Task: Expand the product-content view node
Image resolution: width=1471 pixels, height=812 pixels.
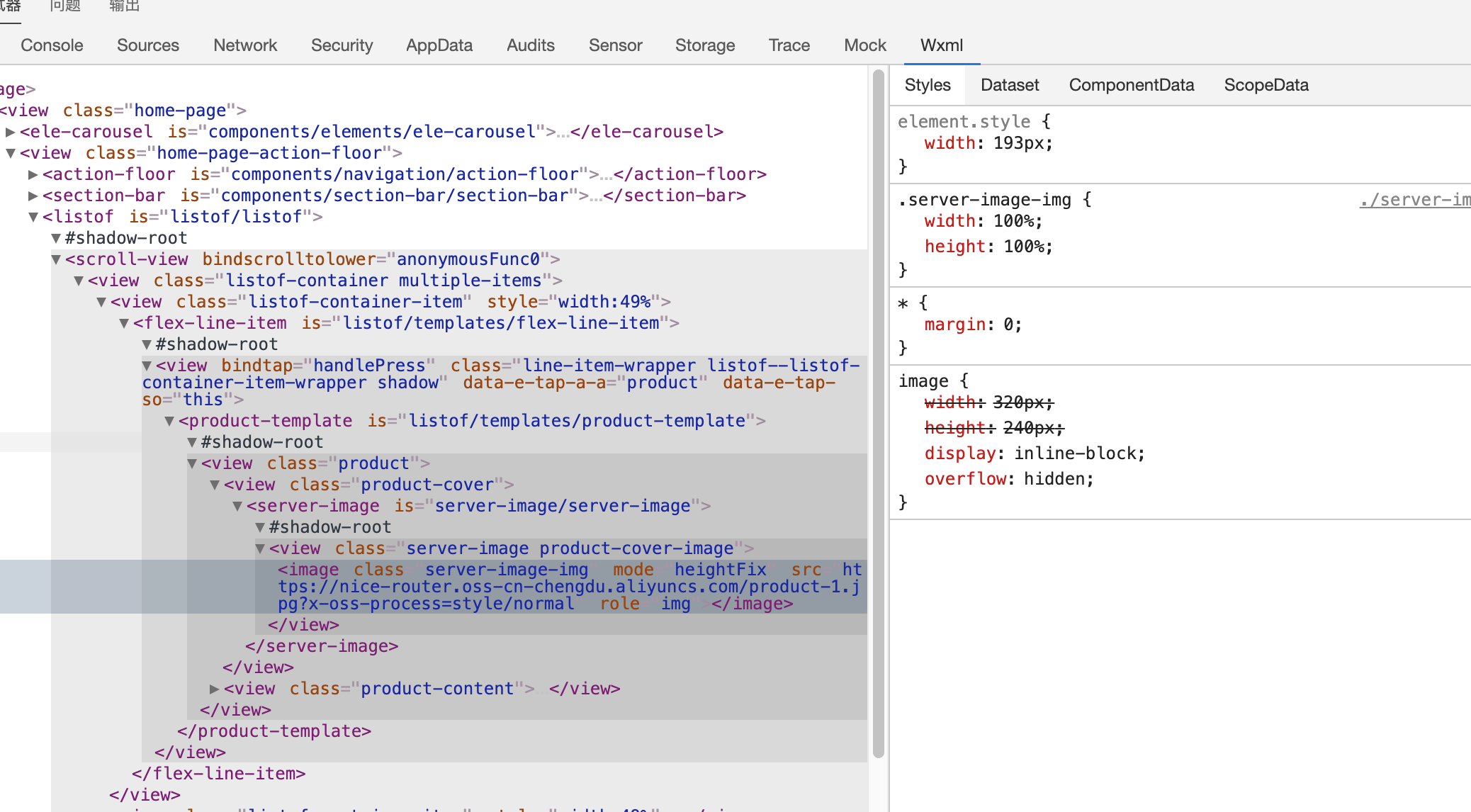Action: tap(215, 688)
